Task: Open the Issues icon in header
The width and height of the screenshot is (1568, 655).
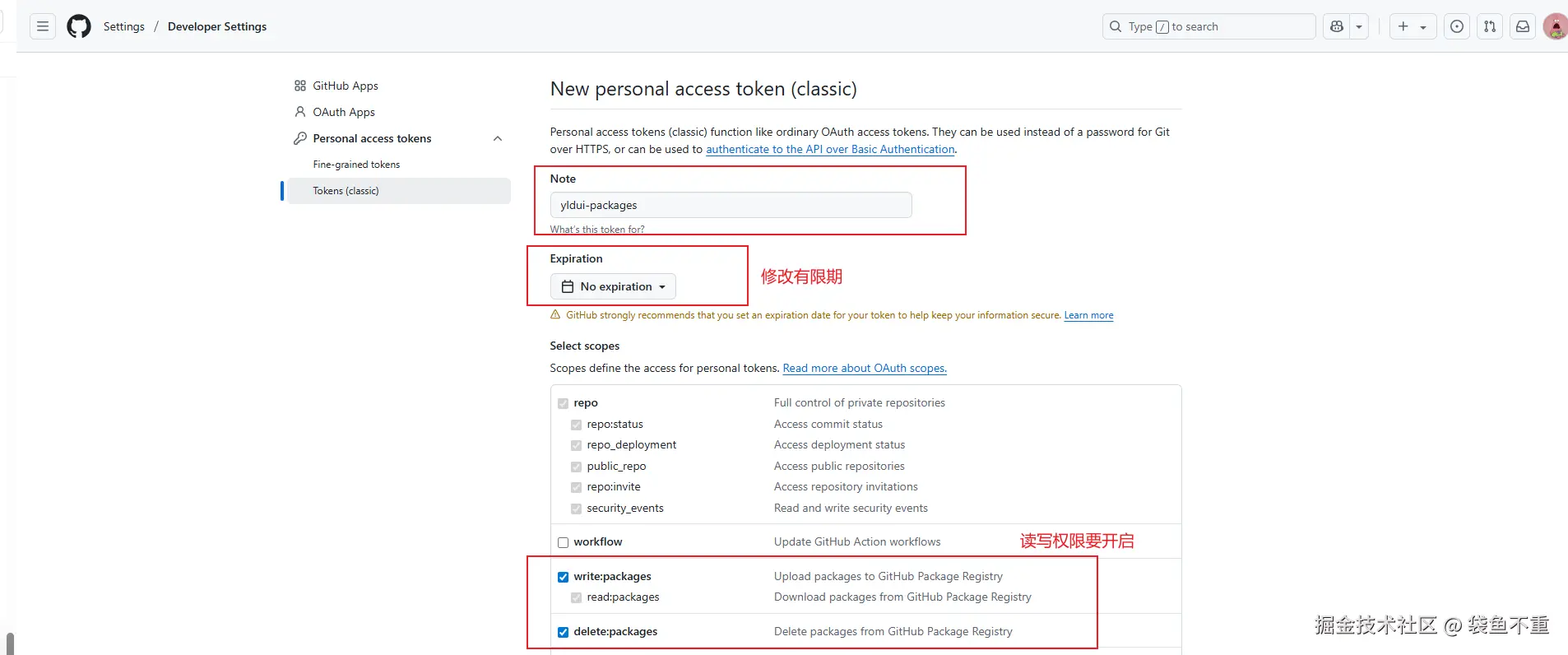Action: point(1457,26)
